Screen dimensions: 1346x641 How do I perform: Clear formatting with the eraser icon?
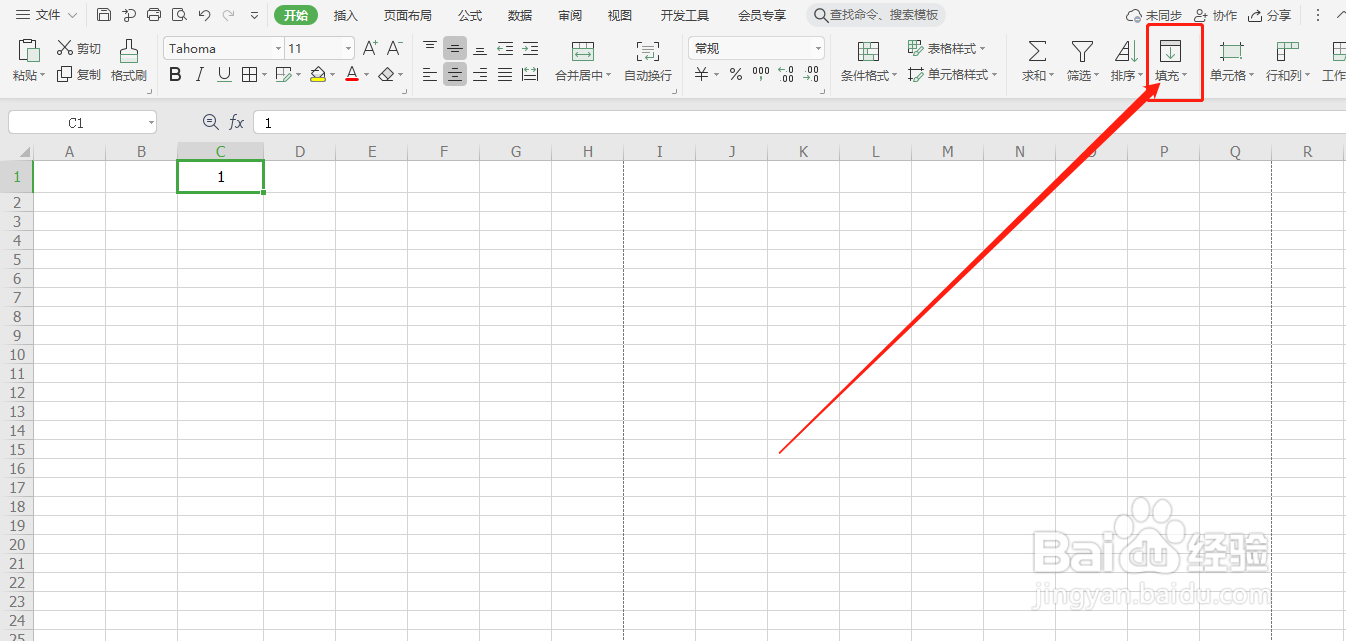(387, 74)
